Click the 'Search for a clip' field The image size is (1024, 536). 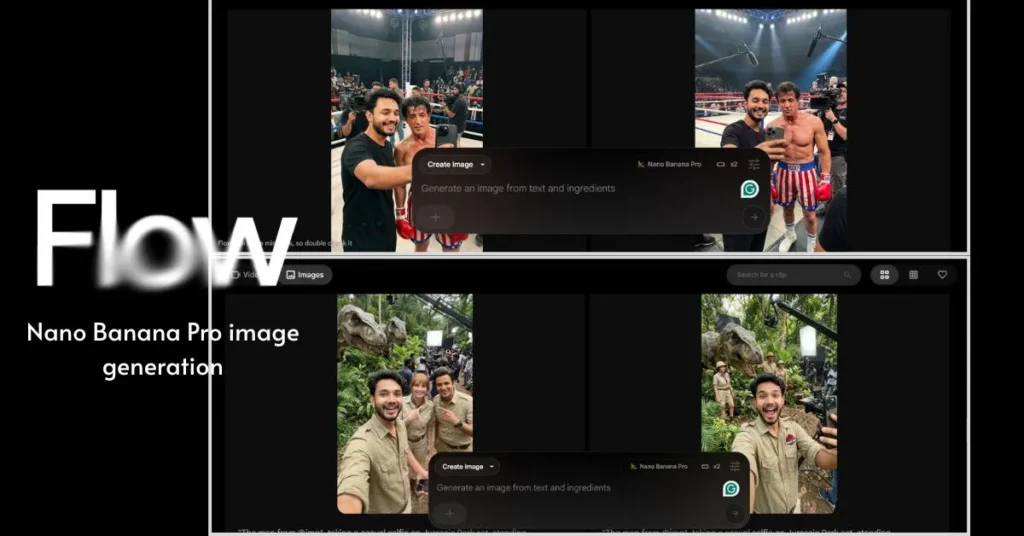[x=793, y=275]
